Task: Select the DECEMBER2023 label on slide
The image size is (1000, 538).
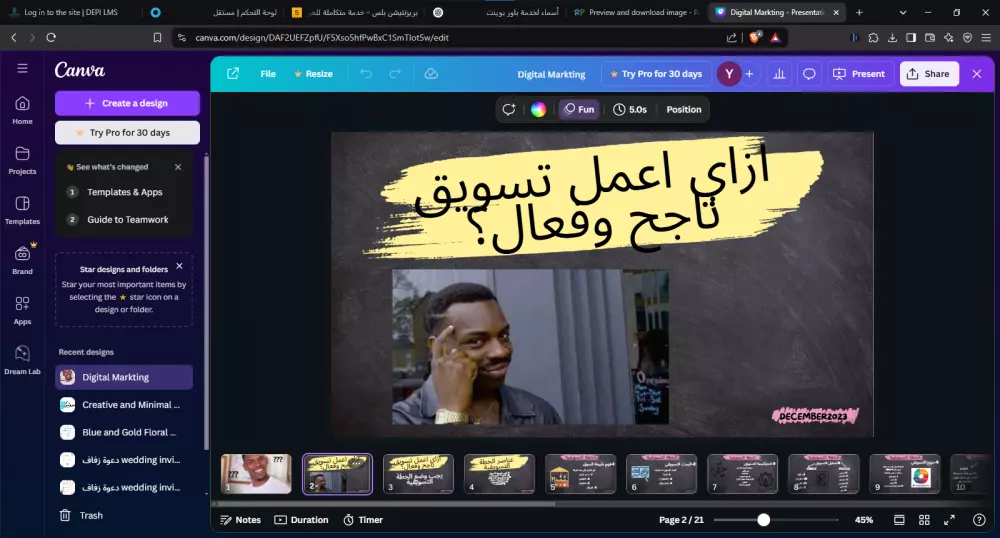Action: coord(814,416)
